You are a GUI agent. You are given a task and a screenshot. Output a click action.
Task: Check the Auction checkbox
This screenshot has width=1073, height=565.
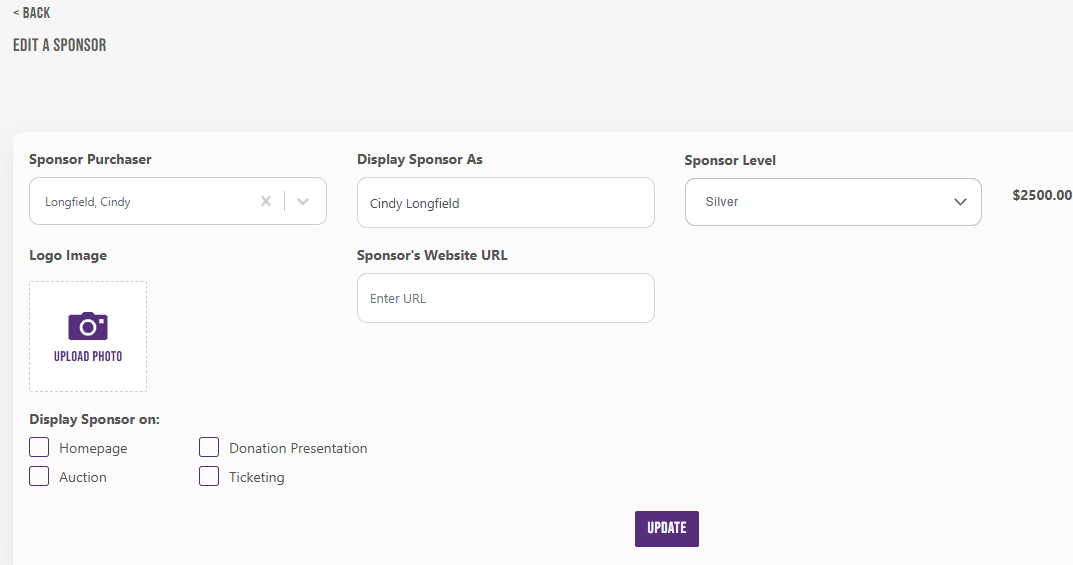click(39, 476)
